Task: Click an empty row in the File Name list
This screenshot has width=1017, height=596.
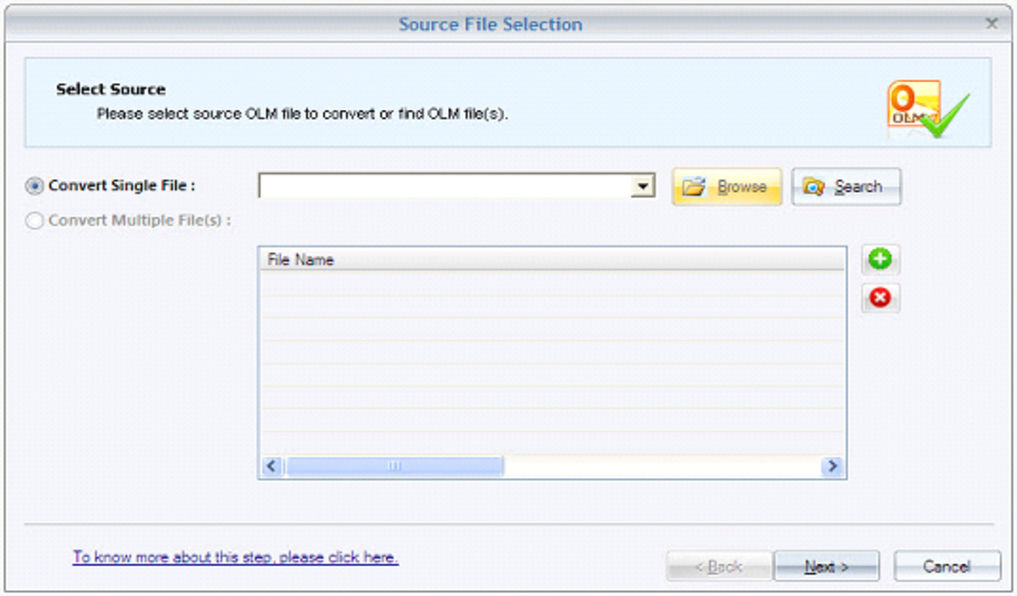Action: point(552,352)
